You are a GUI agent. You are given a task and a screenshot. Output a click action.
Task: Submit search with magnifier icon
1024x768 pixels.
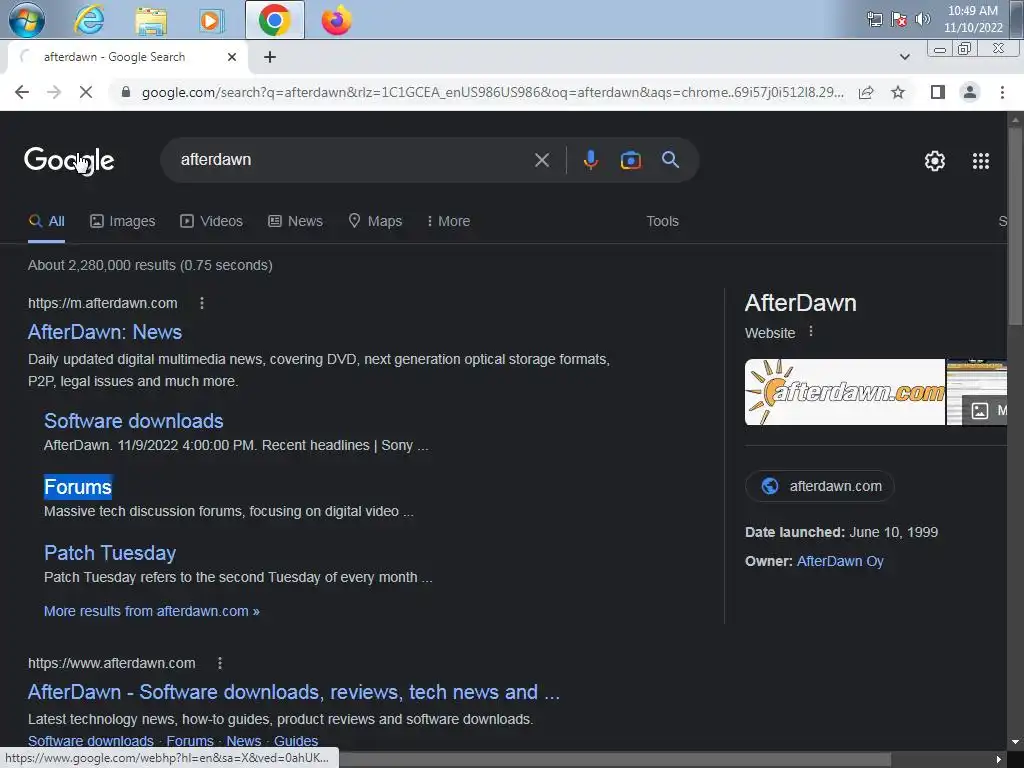670,160
